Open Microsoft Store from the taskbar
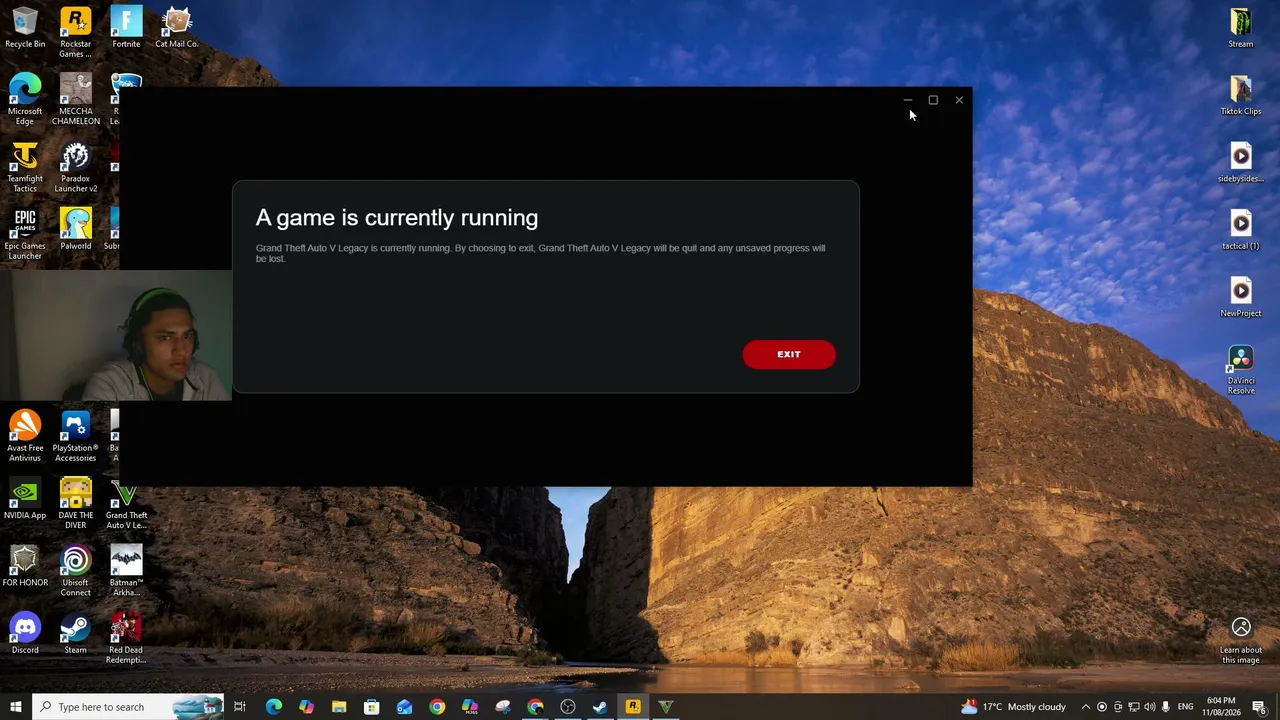1280x720 pixels. (372, 707)
